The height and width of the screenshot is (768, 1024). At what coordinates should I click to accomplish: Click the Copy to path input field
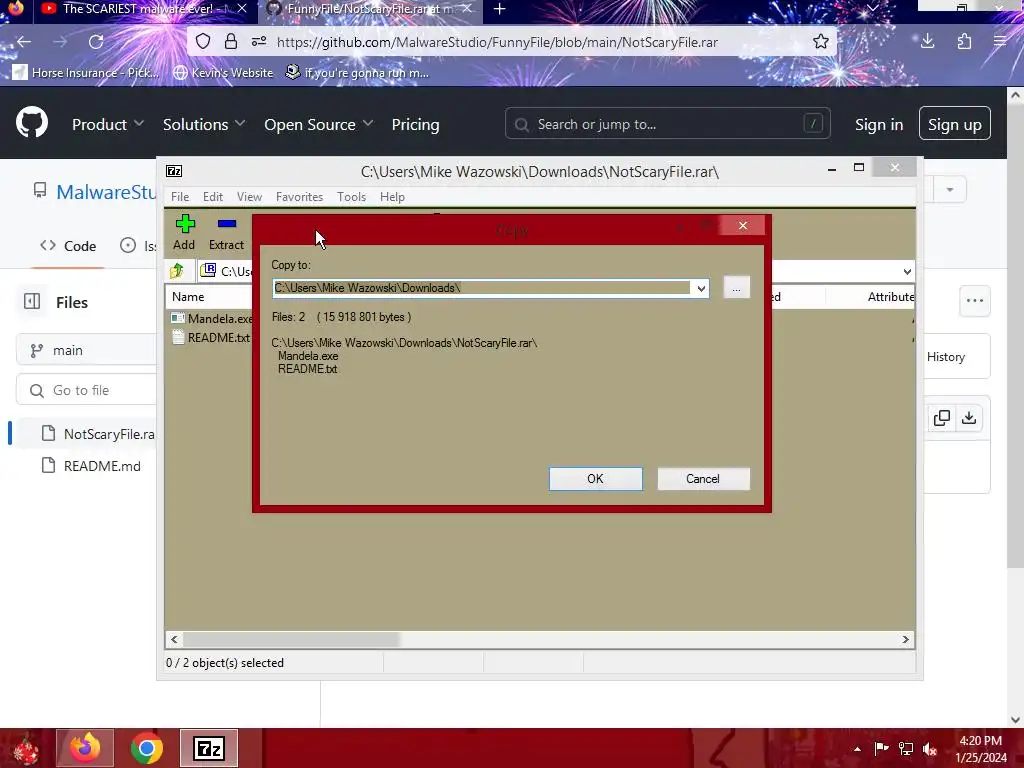482,288
